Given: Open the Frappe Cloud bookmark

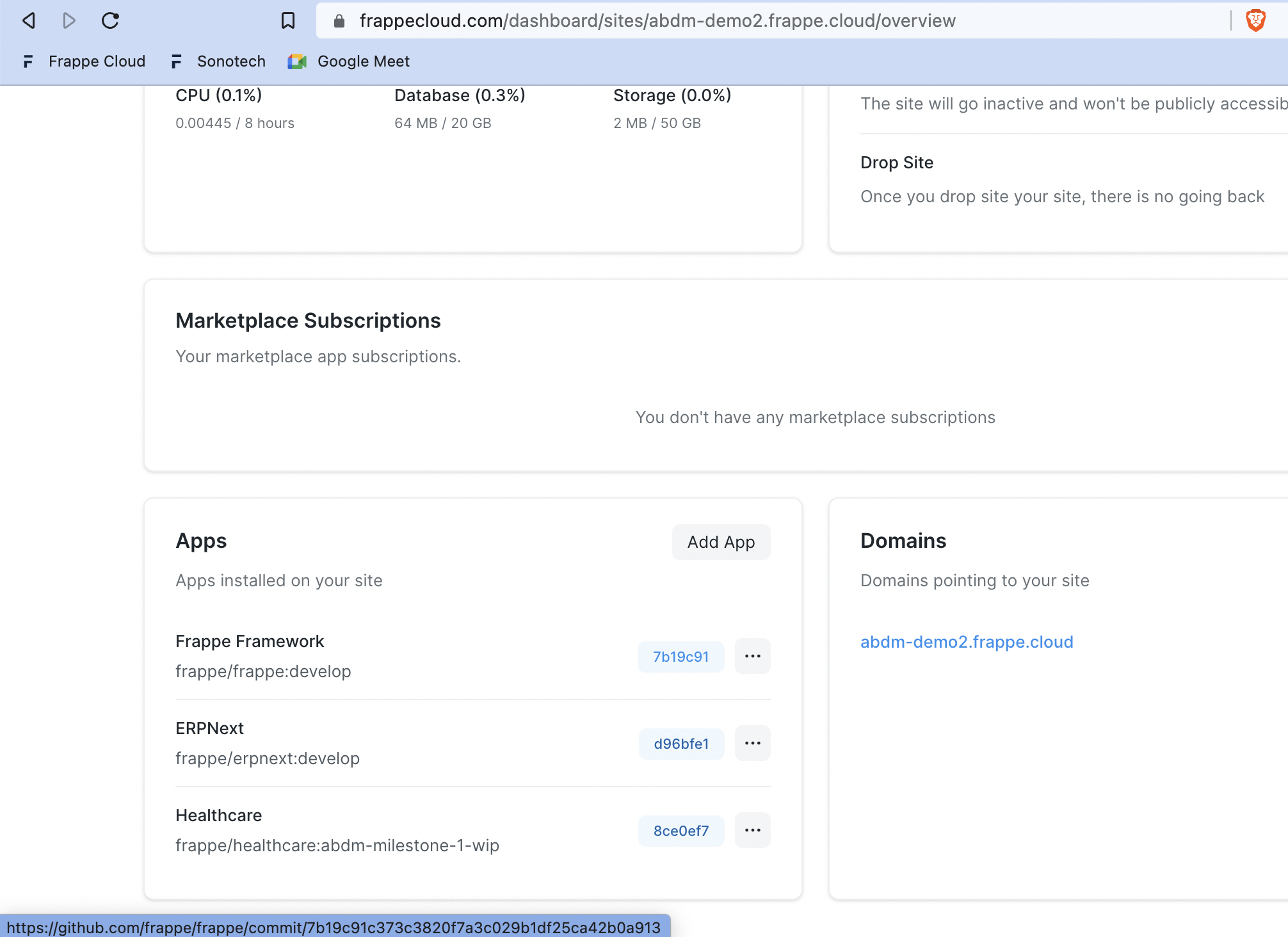Looking at the screenshot, I should pyautogui.click(x=97, y=61).
